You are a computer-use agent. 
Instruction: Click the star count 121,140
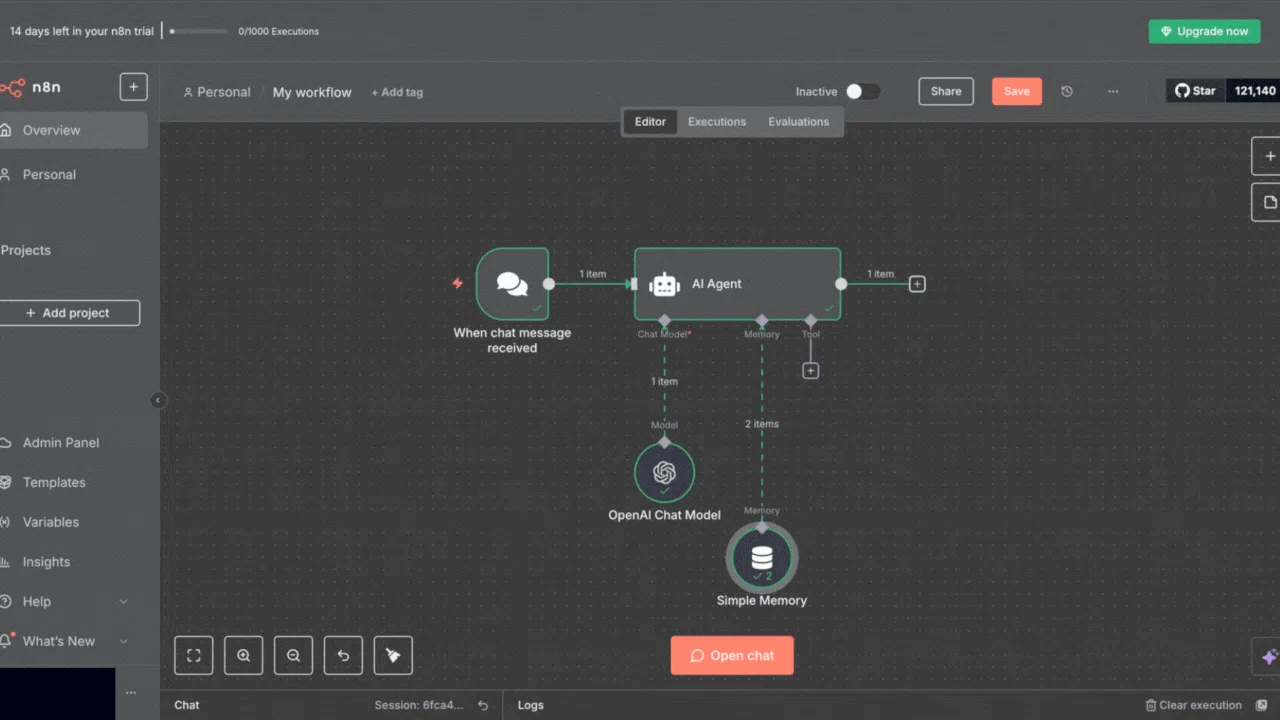(1254, 91)
